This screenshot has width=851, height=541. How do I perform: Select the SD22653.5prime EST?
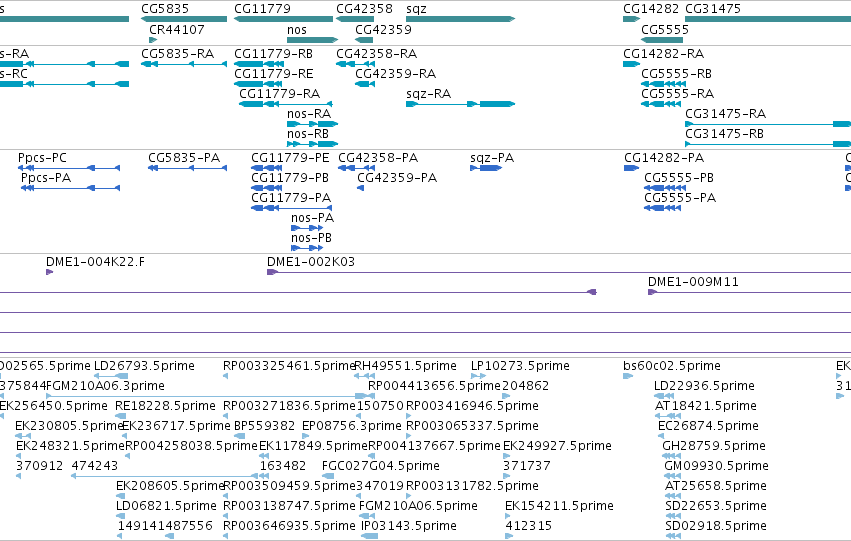(673, 516)
